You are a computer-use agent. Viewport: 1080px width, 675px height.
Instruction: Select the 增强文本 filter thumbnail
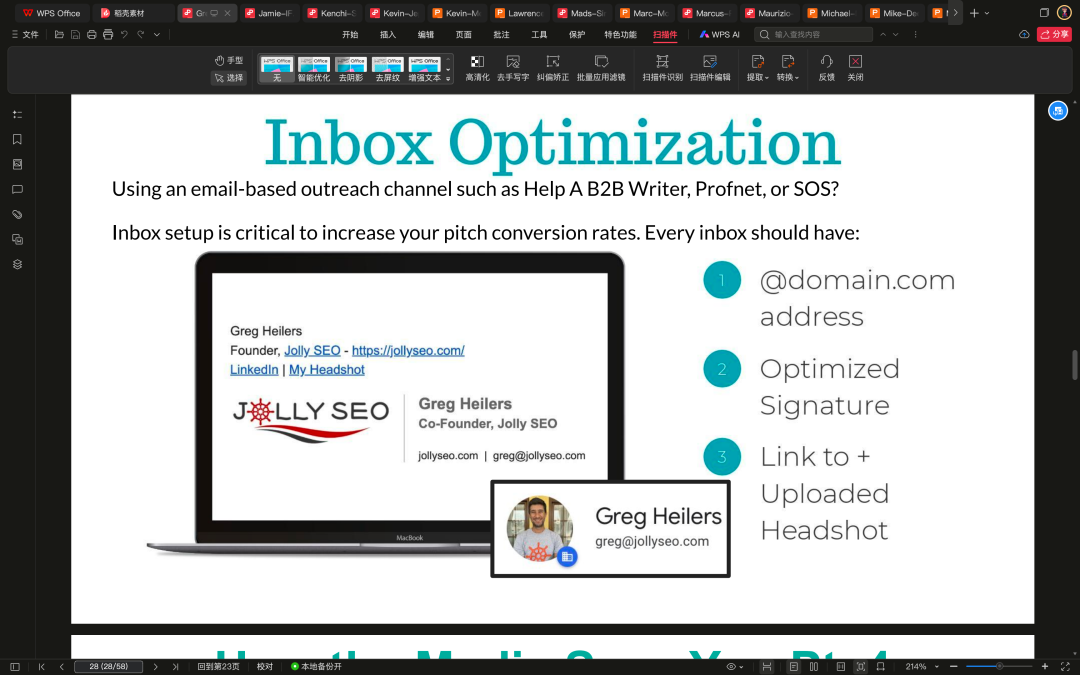pos(424,69)
